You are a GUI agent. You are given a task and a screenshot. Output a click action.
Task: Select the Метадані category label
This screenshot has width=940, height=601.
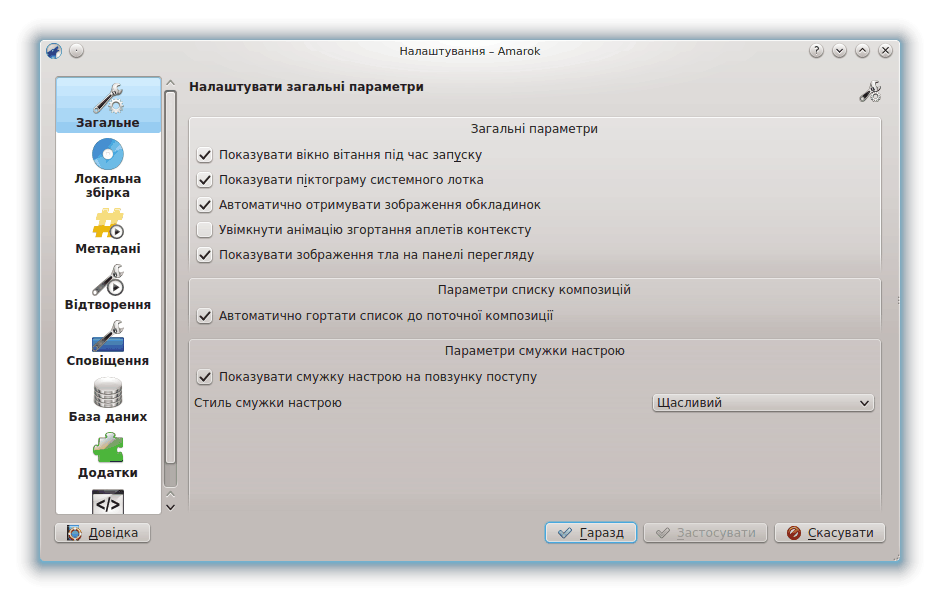108,249
